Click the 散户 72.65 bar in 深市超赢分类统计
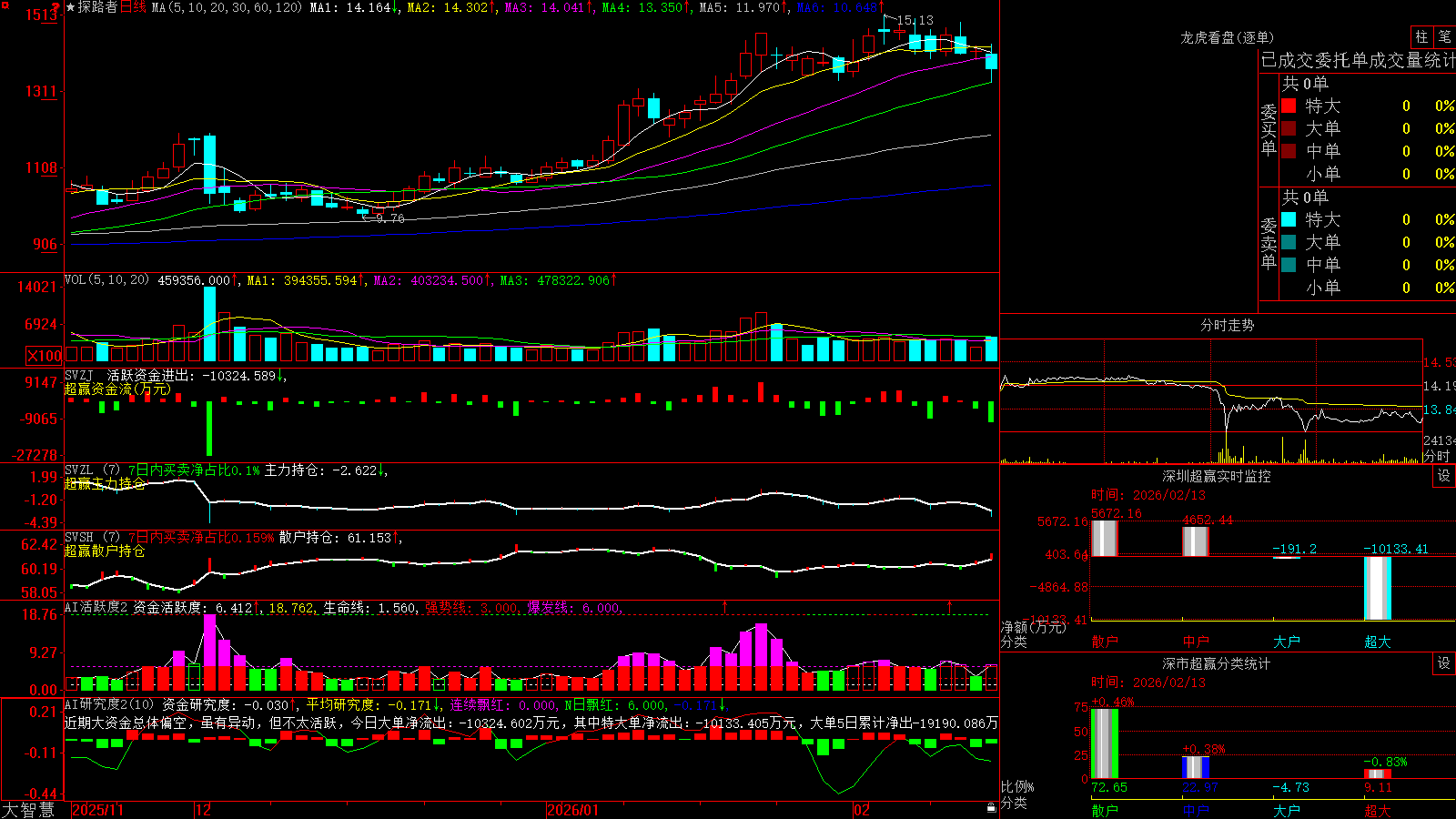Screen dimensions: 1456x819 1104,743
